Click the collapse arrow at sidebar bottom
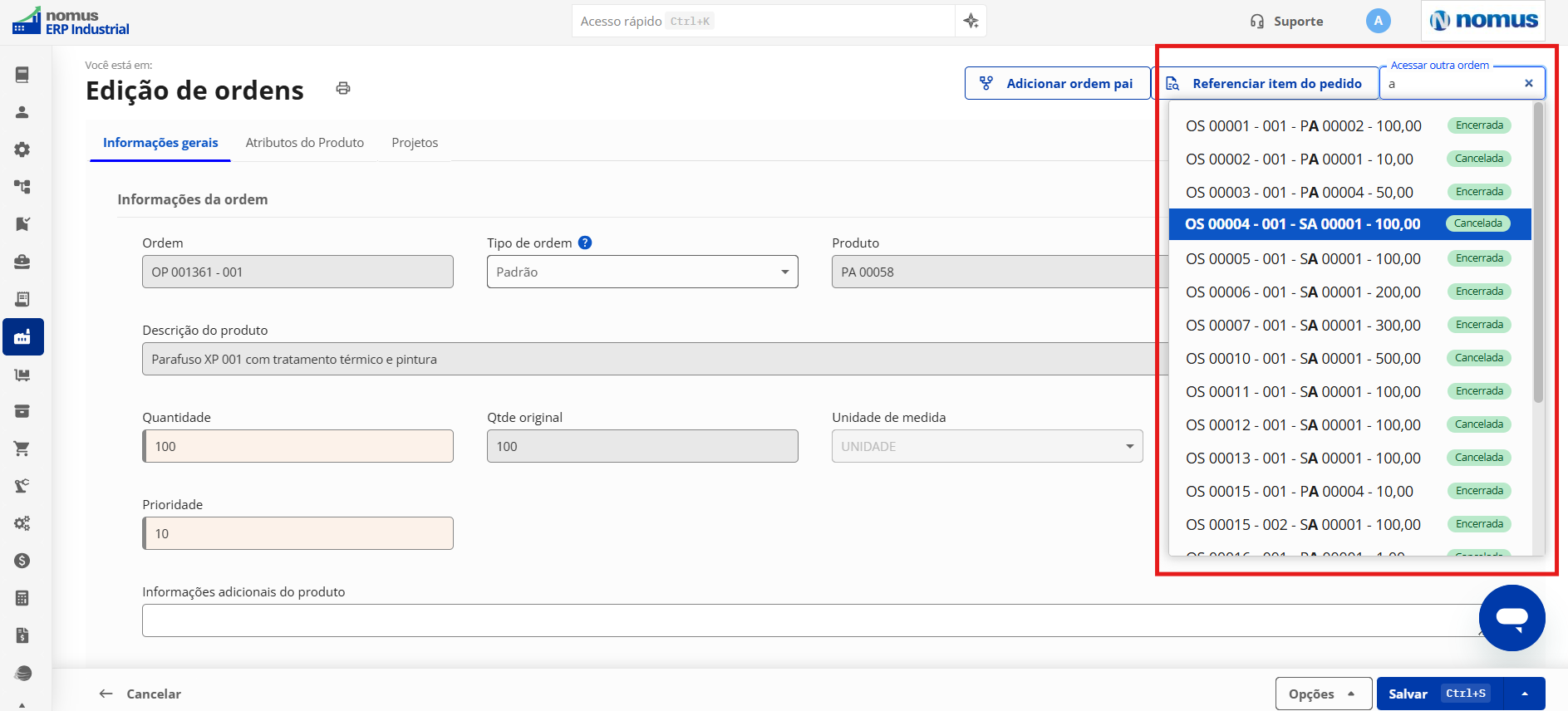Screen dimensions: 1568x711 tap(22, 705)
